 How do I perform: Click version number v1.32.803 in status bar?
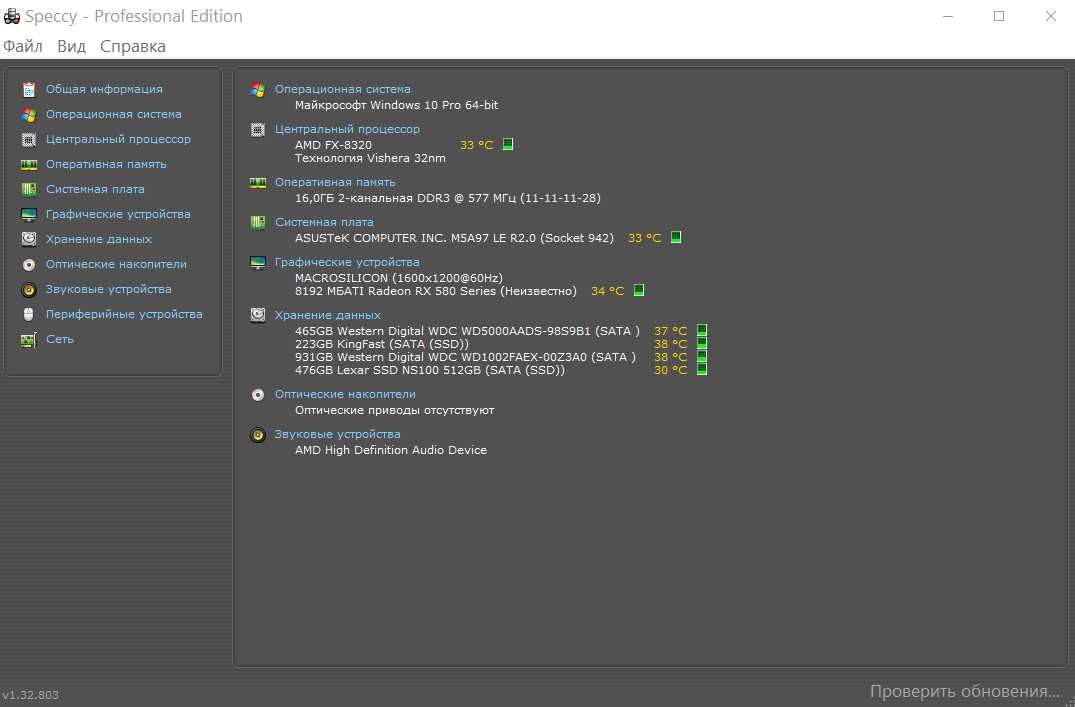point(31,695)
